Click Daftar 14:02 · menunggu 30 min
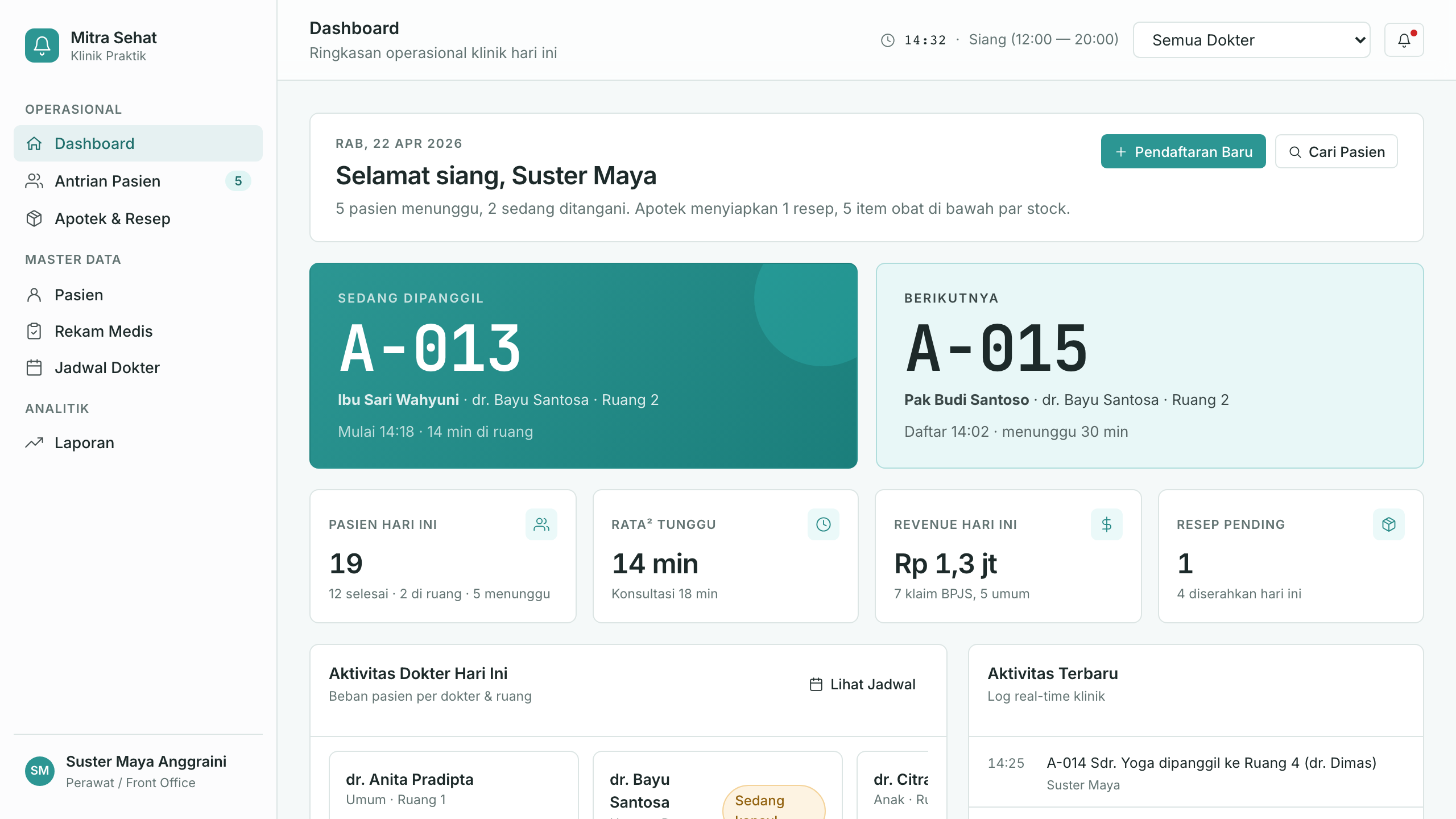 pos(1016,432)
